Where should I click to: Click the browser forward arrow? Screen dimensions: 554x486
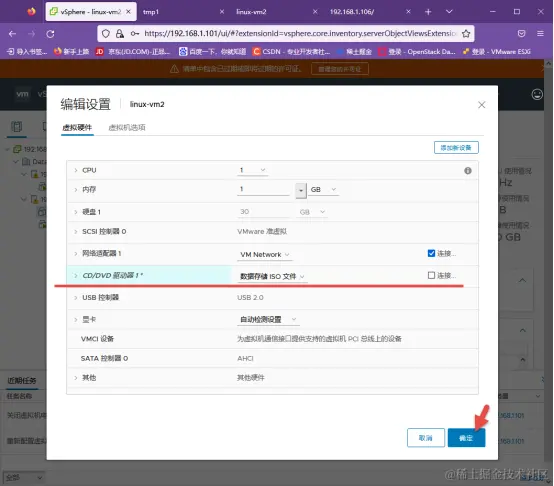(31, 34)
